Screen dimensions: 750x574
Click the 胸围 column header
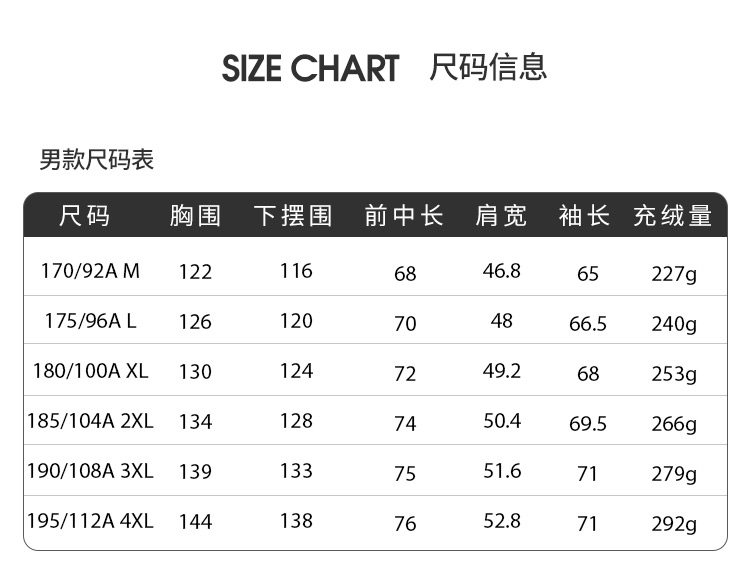[195, 215]
